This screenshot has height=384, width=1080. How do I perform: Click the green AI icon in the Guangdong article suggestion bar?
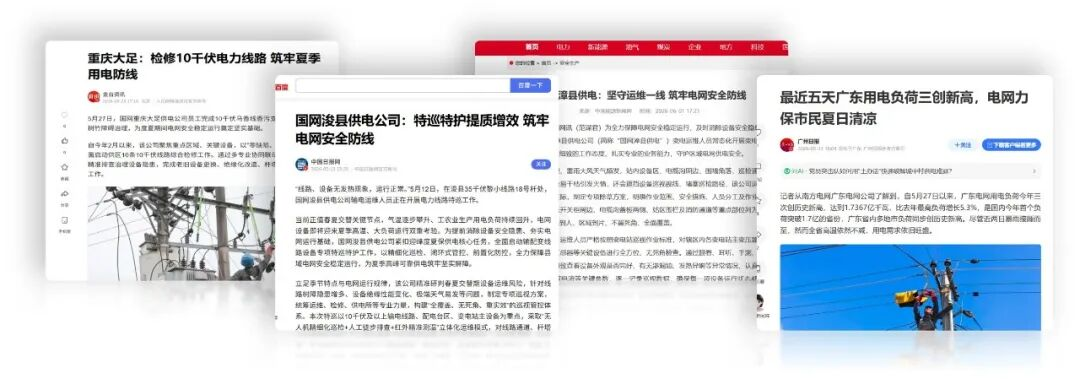788,171
